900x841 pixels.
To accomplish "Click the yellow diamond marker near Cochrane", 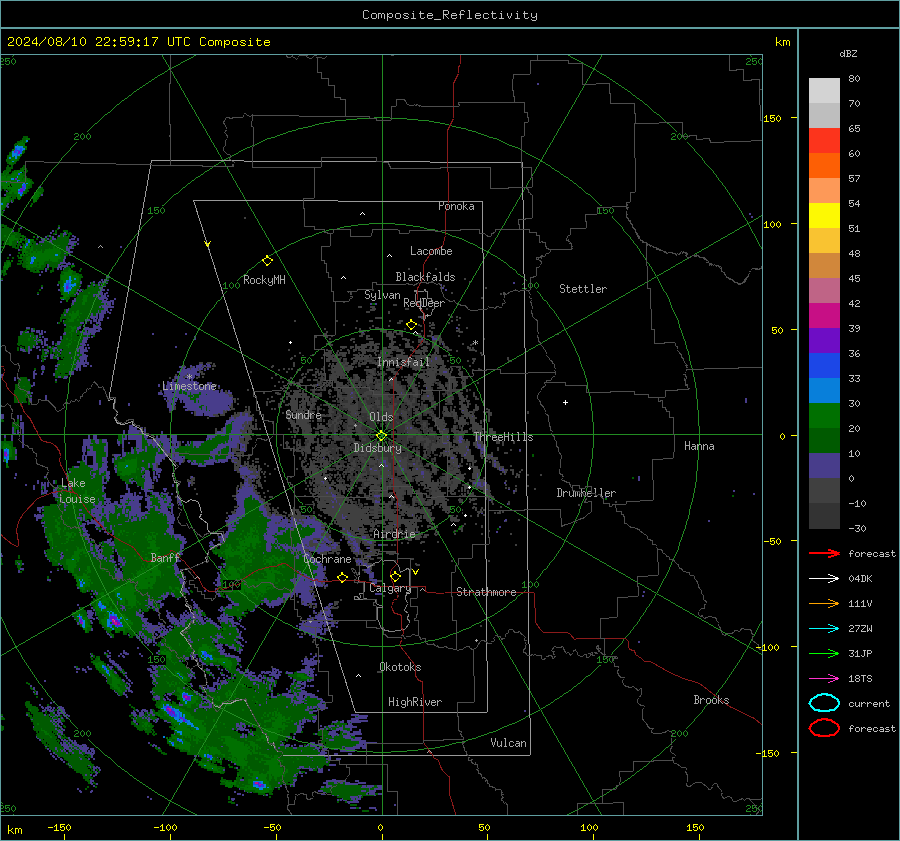I will (x=343, y=577).
